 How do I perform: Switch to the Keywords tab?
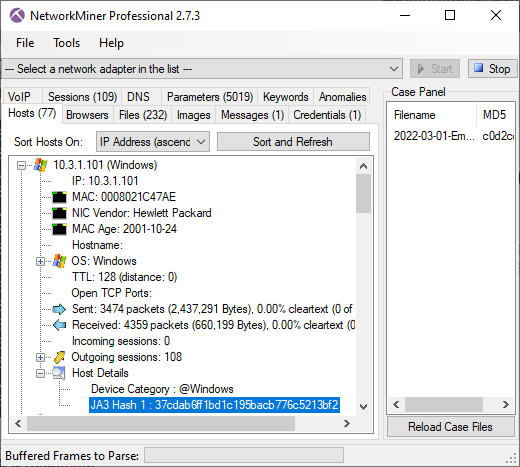(x=286, y=97)
